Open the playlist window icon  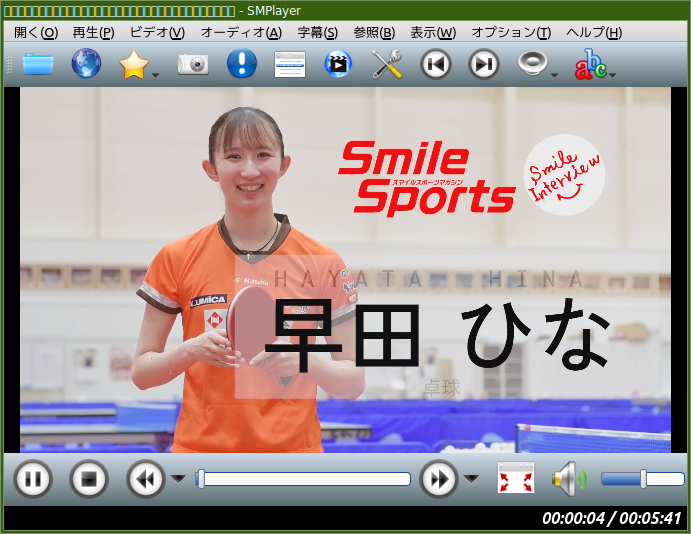(290, 64)
